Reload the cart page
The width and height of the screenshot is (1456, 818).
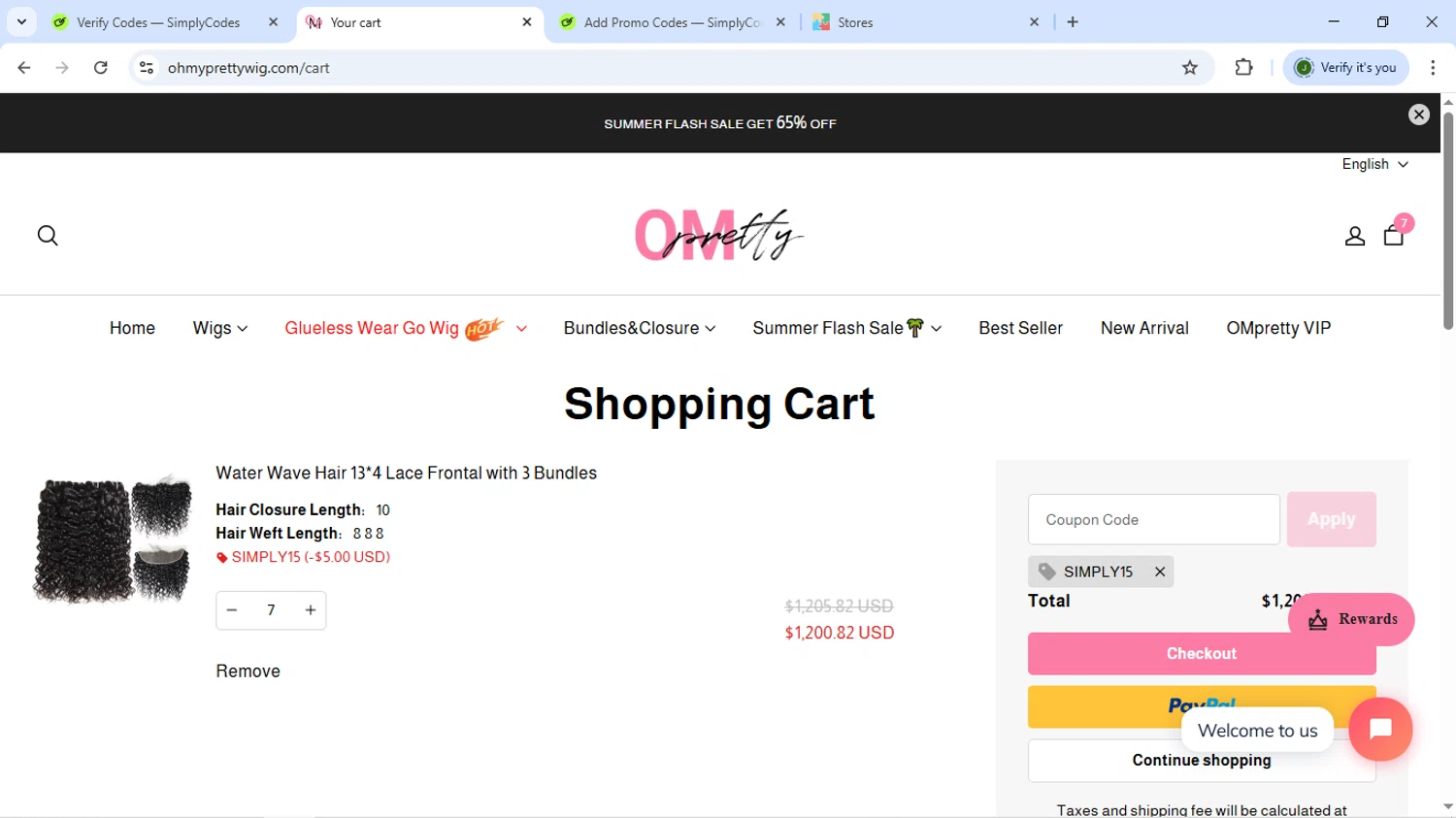tap(101, 68)
